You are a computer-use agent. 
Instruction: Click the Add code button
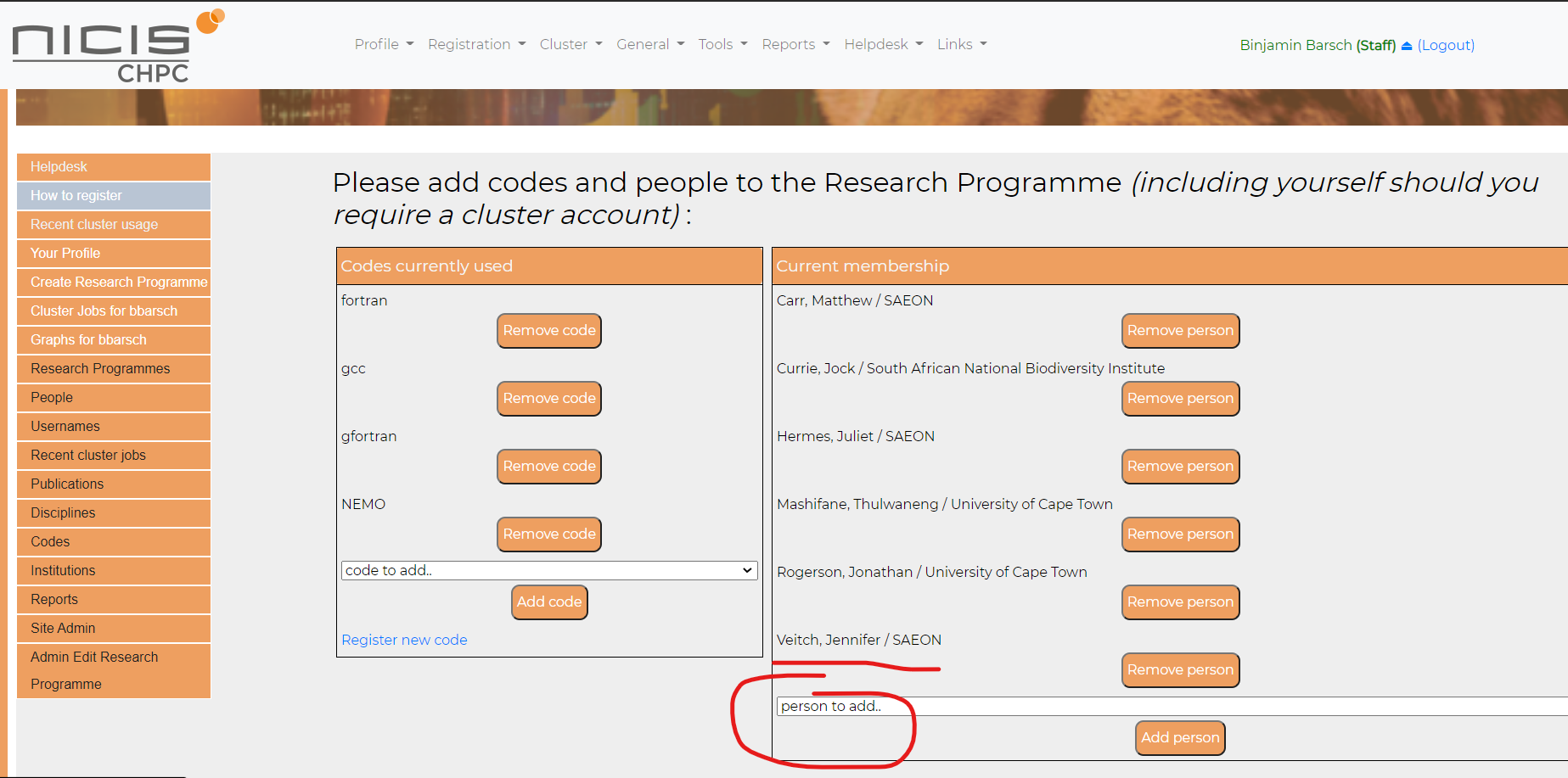point(549,602)
